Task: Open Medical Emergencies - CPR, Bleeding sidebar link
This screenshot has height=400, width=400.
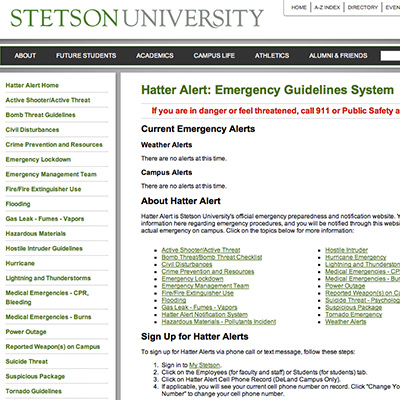Action: pos(47,298)
